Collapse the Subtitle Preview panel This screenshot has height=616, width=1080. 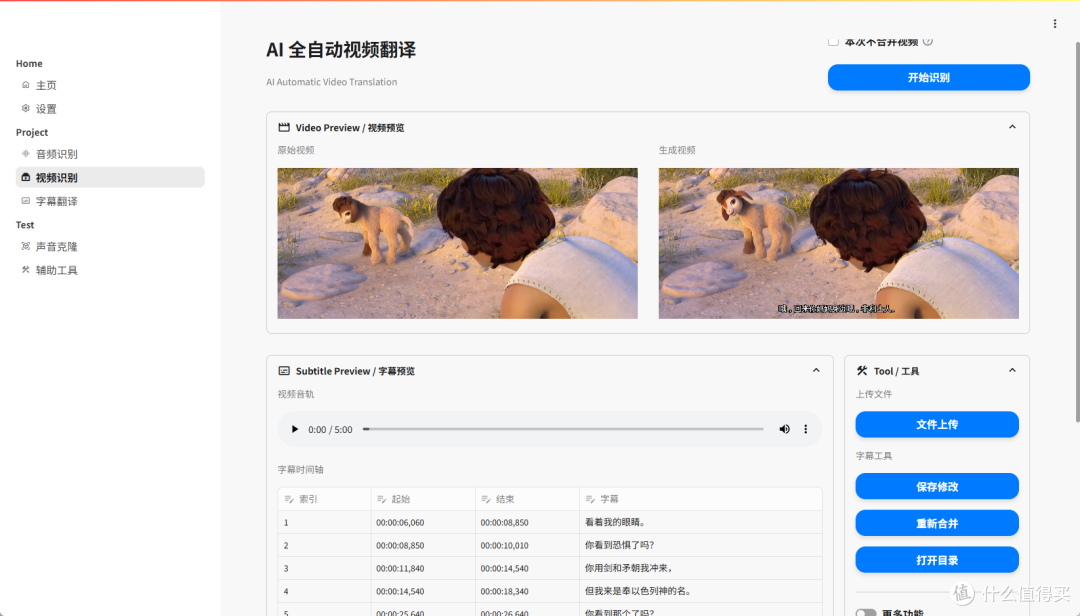pos(816,370)
